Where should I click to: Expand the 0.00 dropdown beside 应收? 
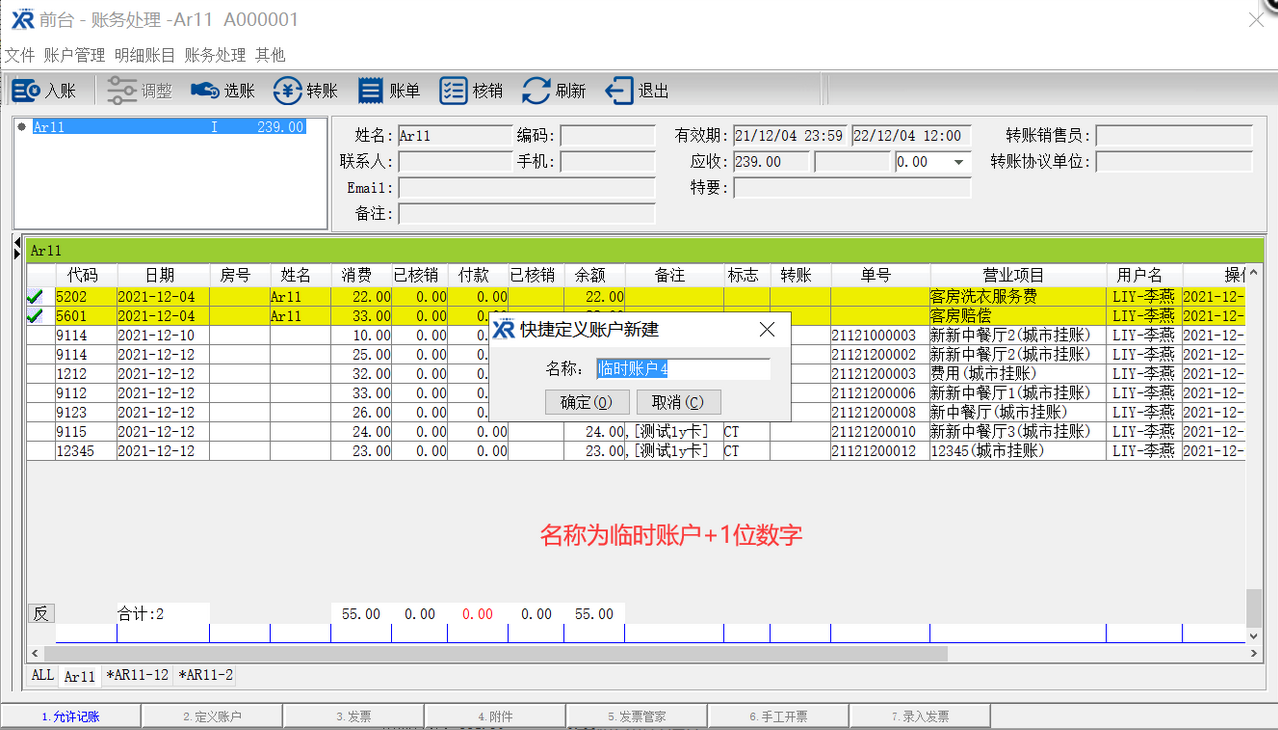tap(960, 162)
